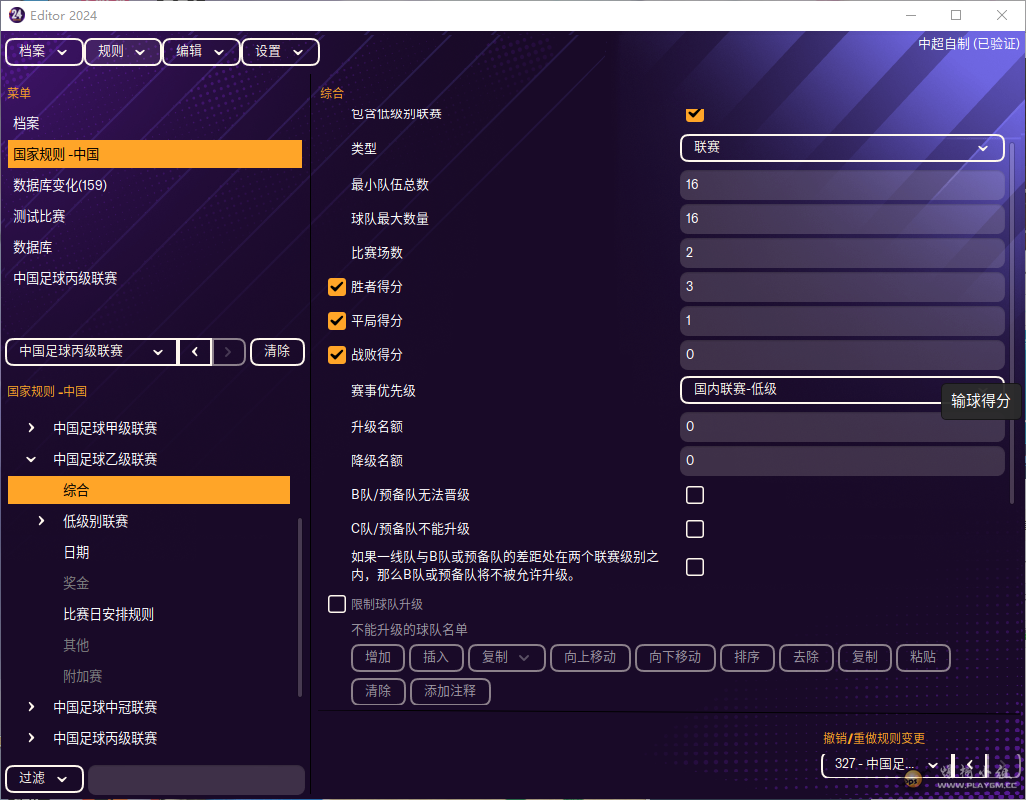
Task: Enable the B队/预备队无法晋级 checkbox
Action: pos(695,494)
